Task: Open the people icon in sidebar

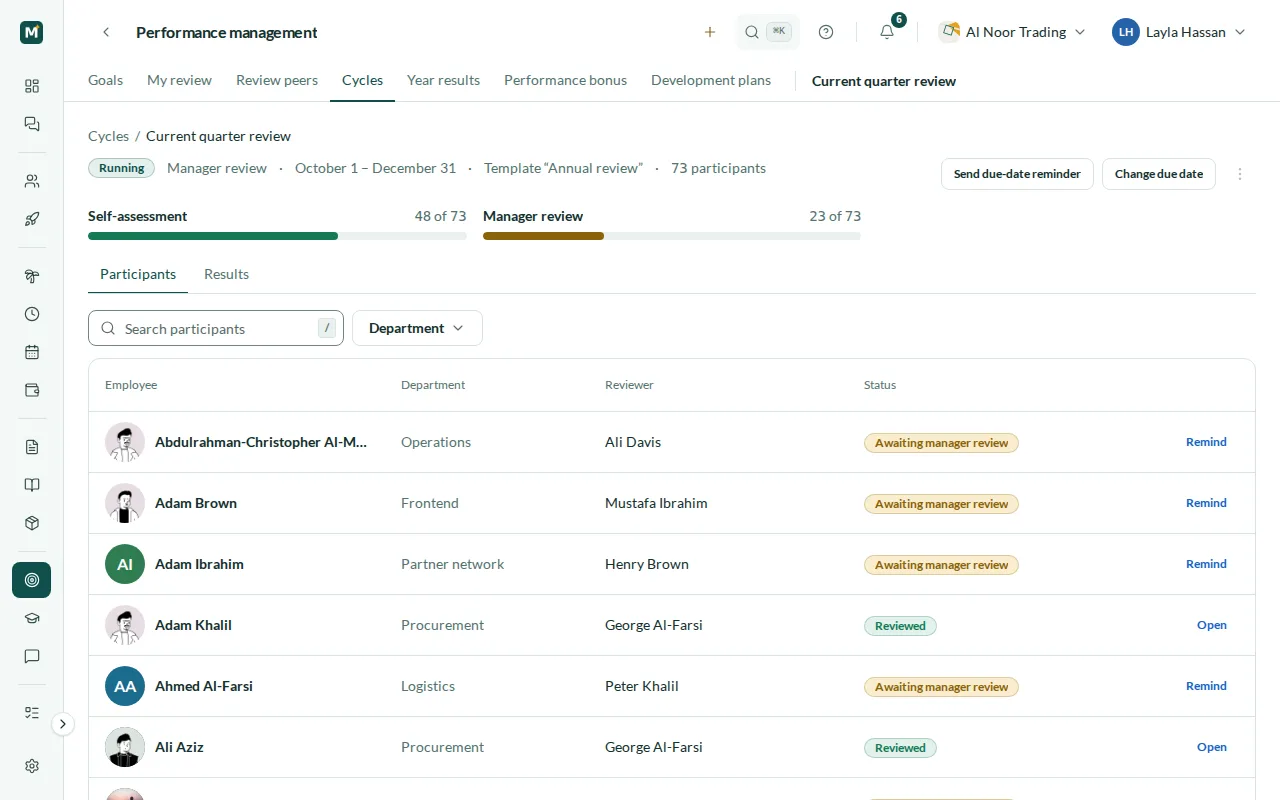Action: (32, 181)
